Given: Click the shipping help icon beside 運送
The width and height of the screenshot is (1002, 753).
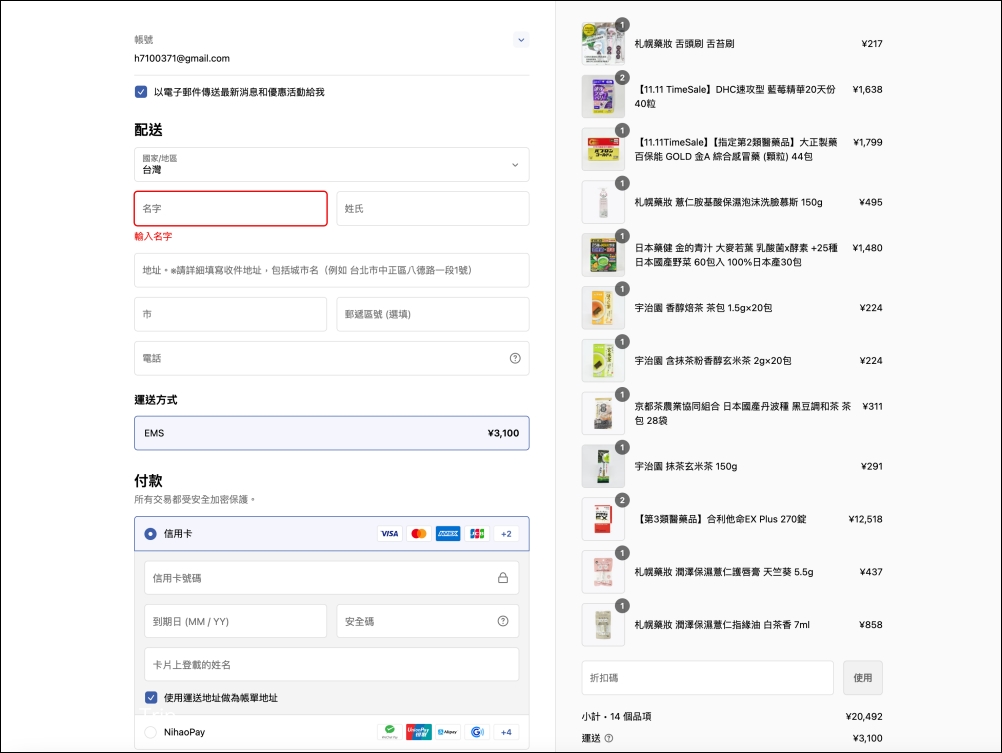Looking at the screenshot, I should click(609, 738).
